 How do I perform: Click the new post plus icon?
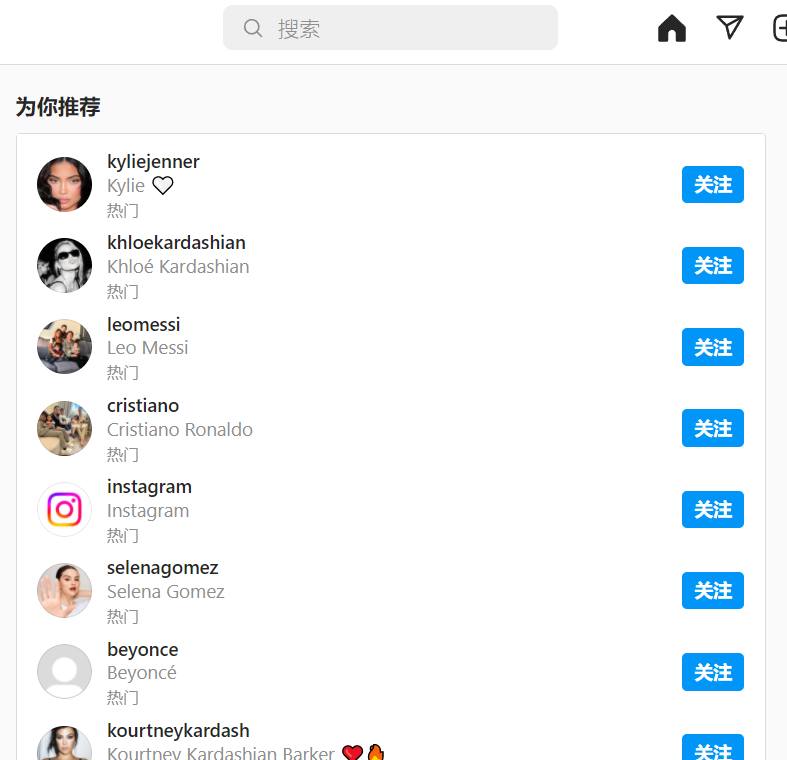tap(779, 28)
